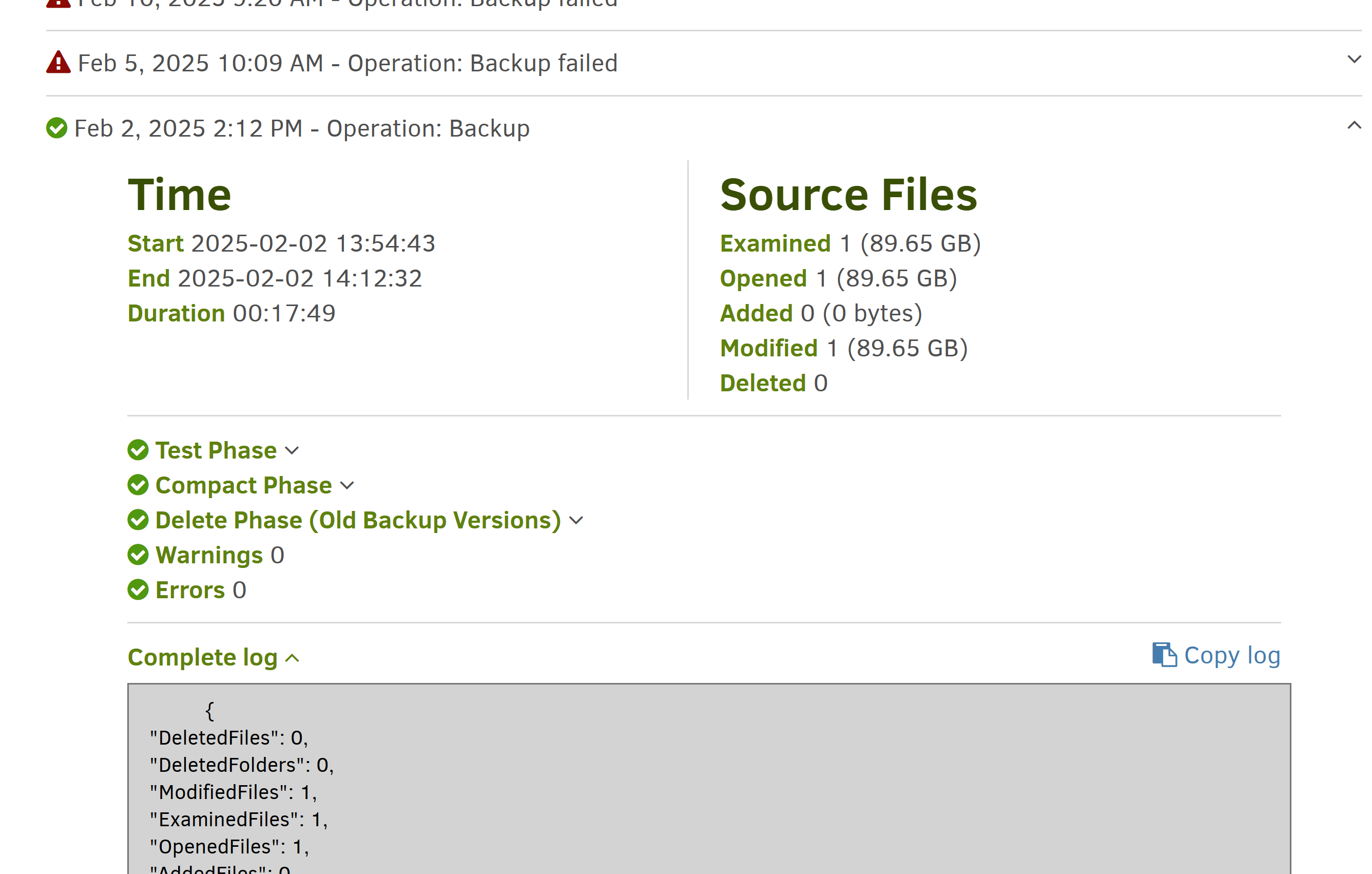Collapse the Complete log chevron

292,658
